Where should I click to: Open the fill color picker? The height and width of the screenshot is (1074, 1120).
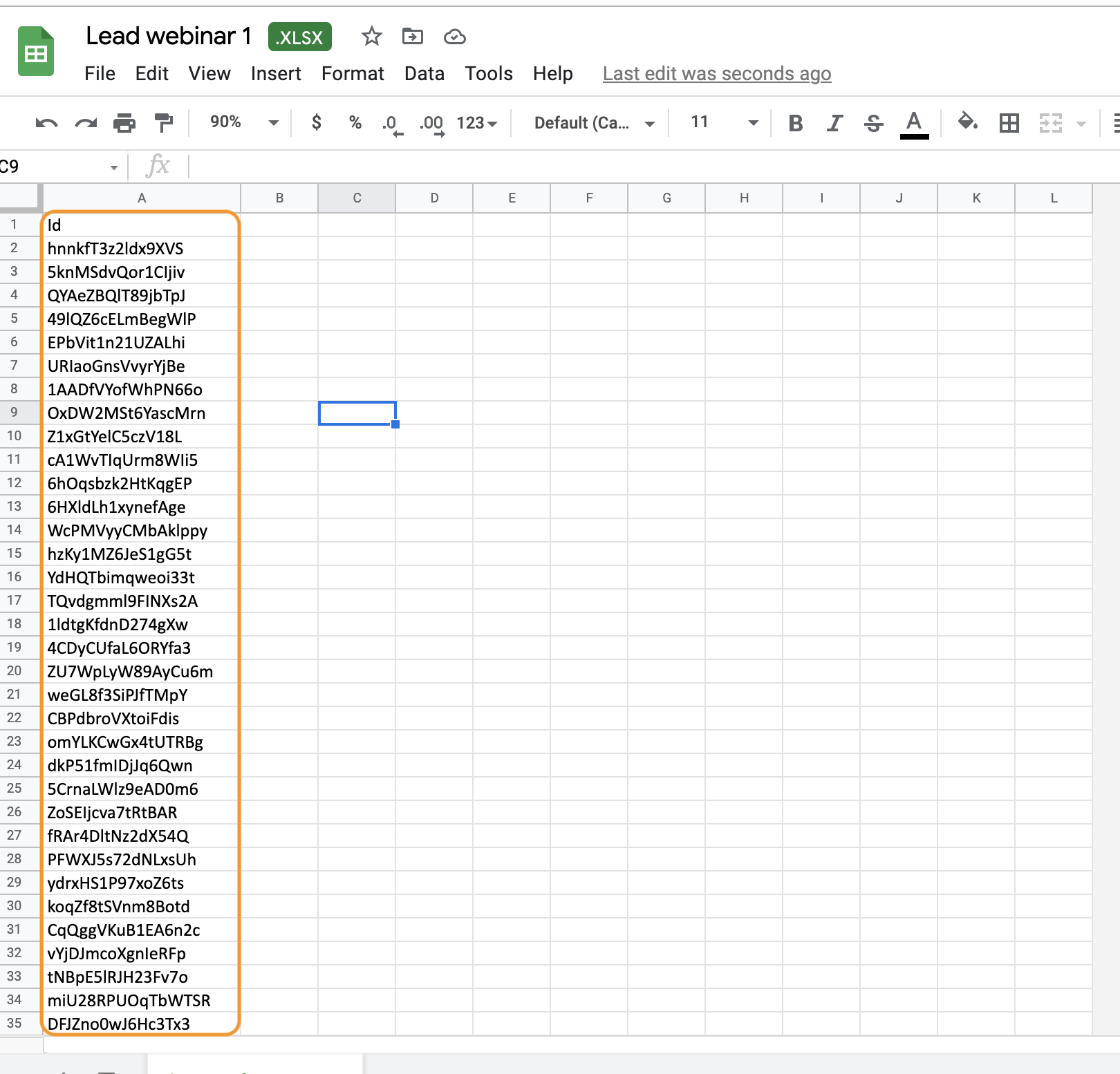tap(967, 123)
